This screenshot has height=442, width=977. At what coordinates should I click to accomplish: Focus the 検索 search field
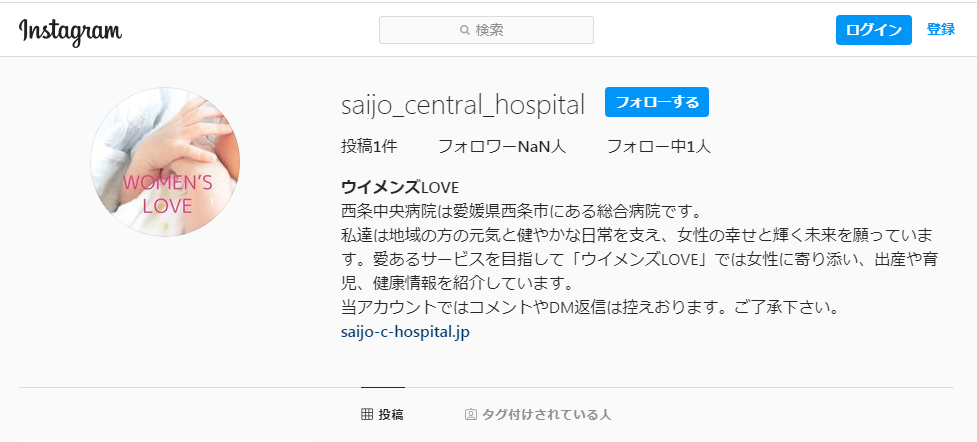point(486,30)
